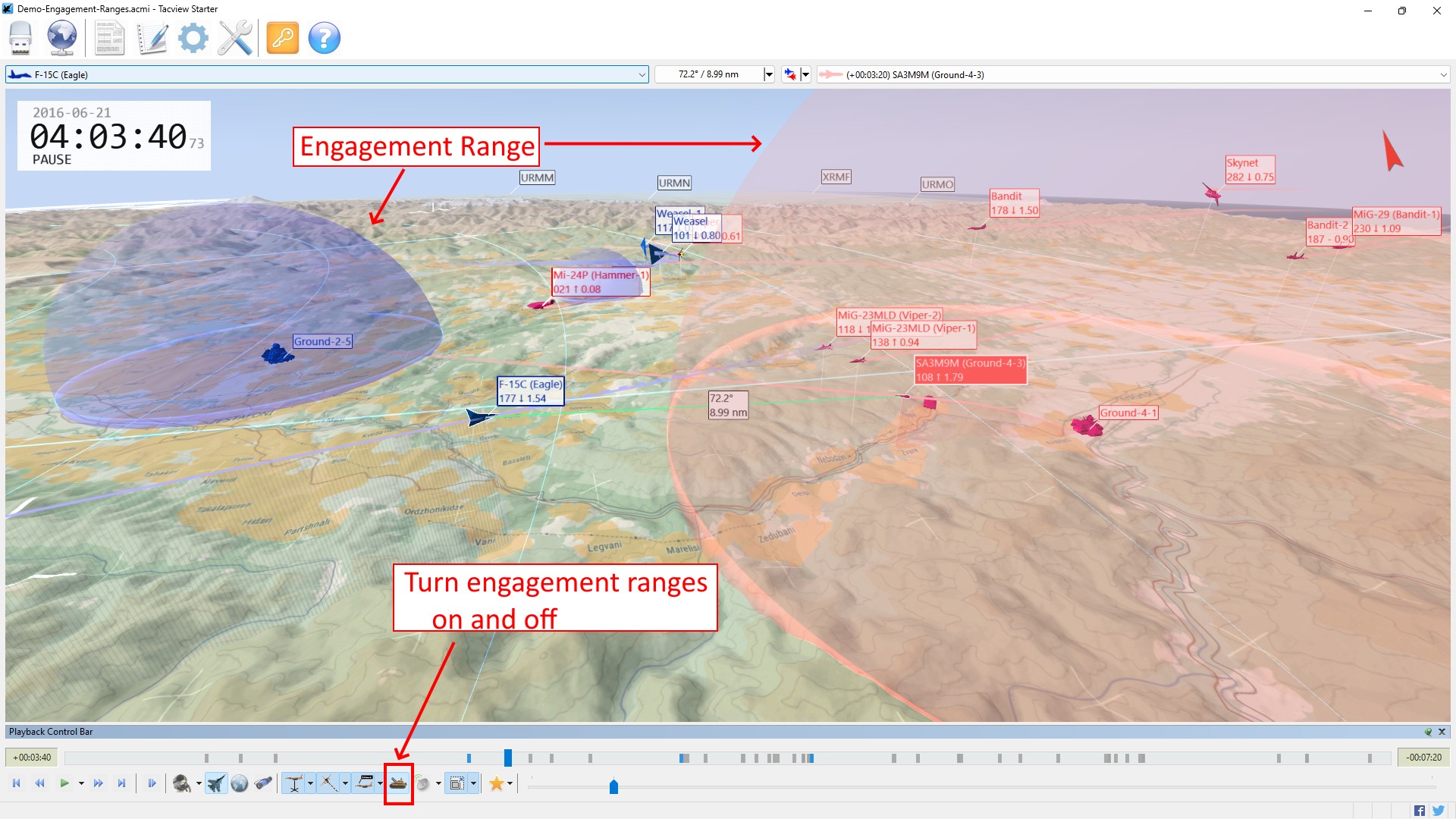This screenshot has width=1456, height=819.
Task: Toggle the aircraft trail lines icon
Action: click(328, 783)
